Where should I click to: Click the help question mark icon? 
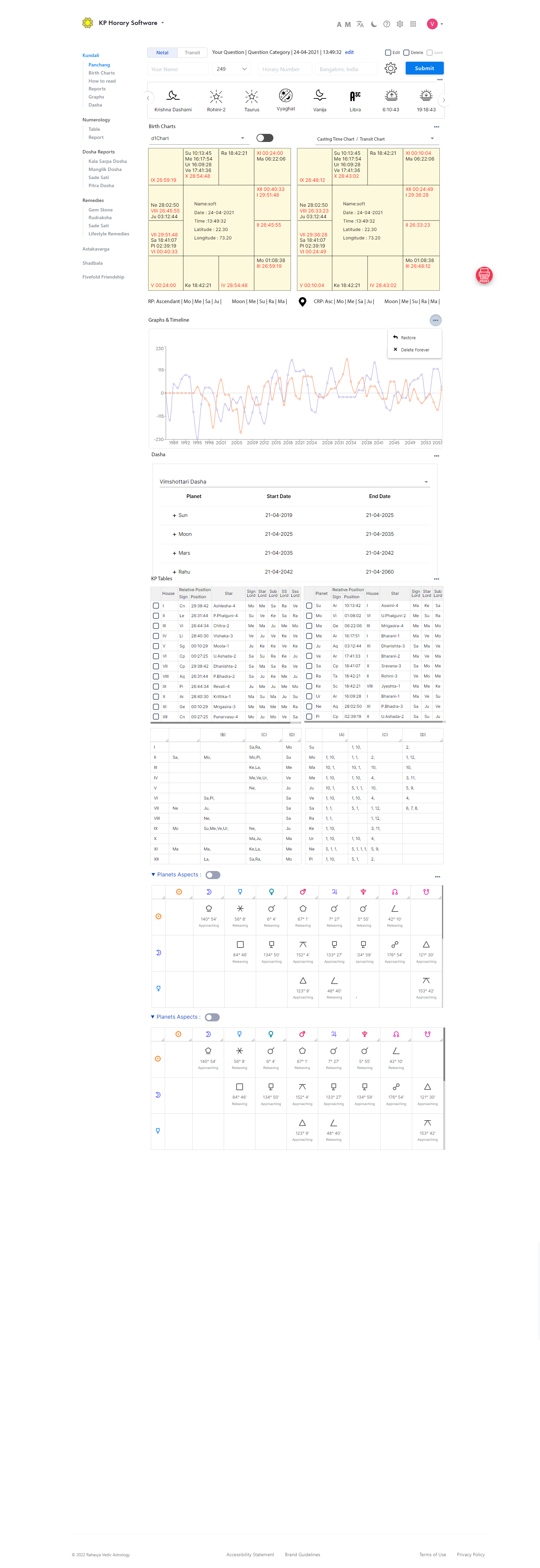coord(386,24)
